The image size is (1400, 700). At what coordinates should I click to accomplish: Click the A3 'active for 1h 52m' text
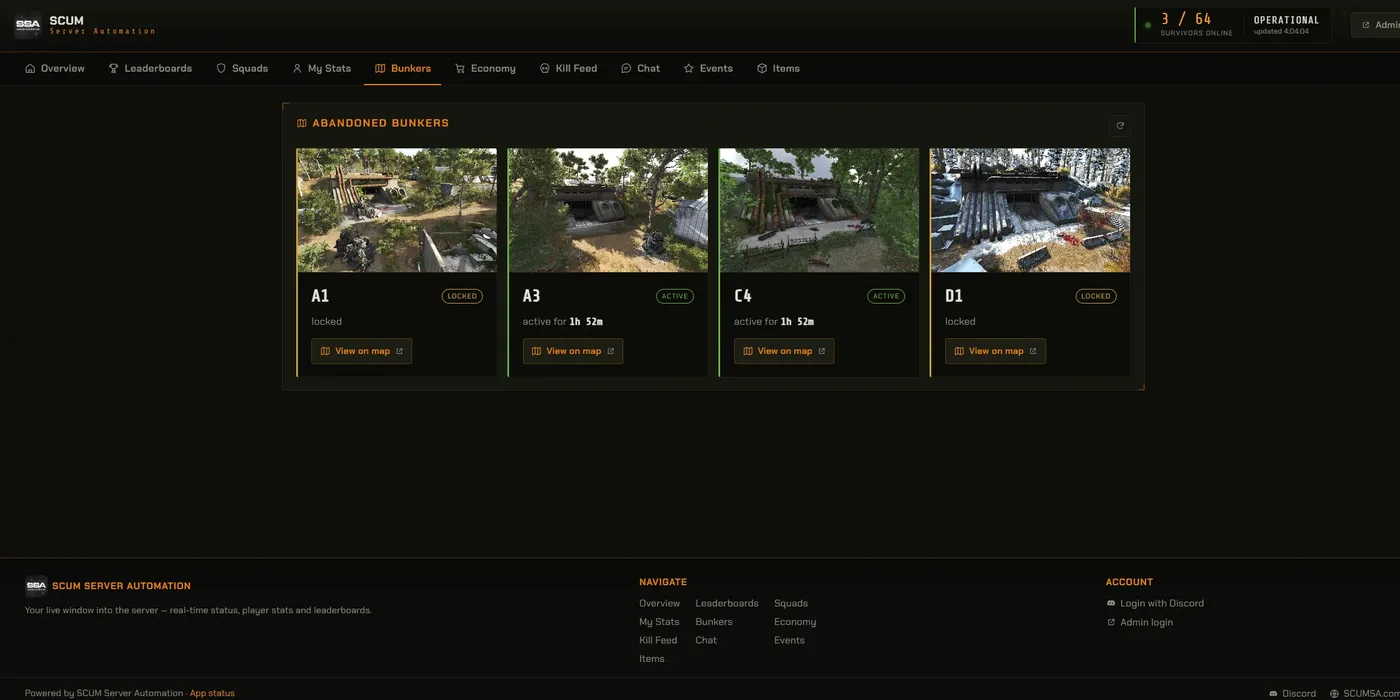pos(563,322)
